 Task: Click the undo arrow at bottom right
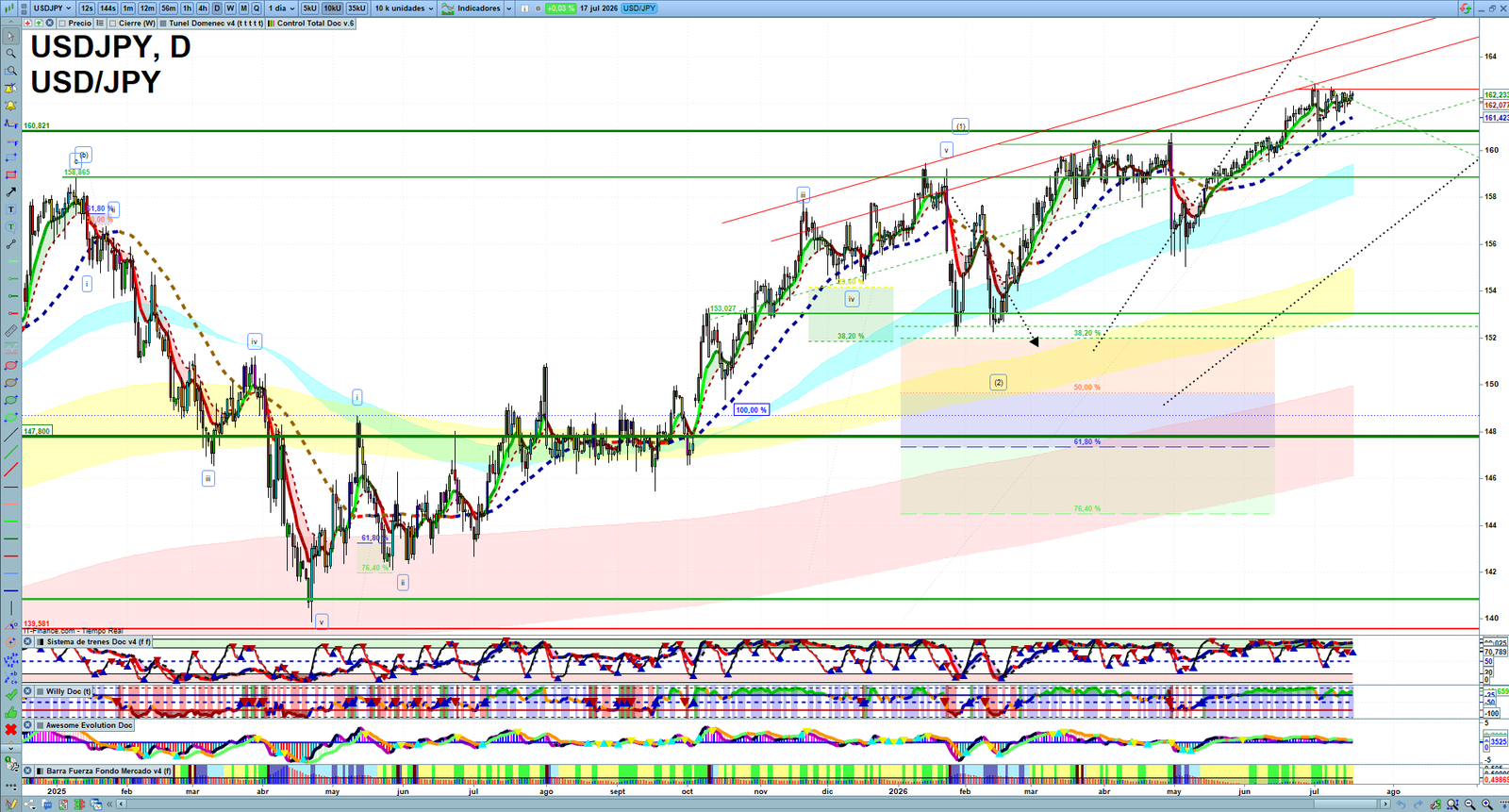click(1401, 804)
